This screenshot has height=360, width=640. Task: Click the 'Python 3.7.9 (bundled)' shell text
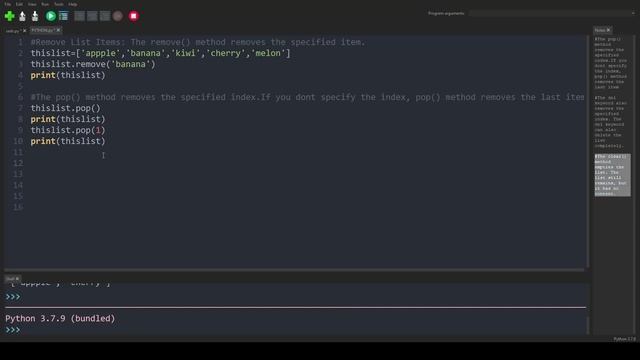[x=60, y=318]
